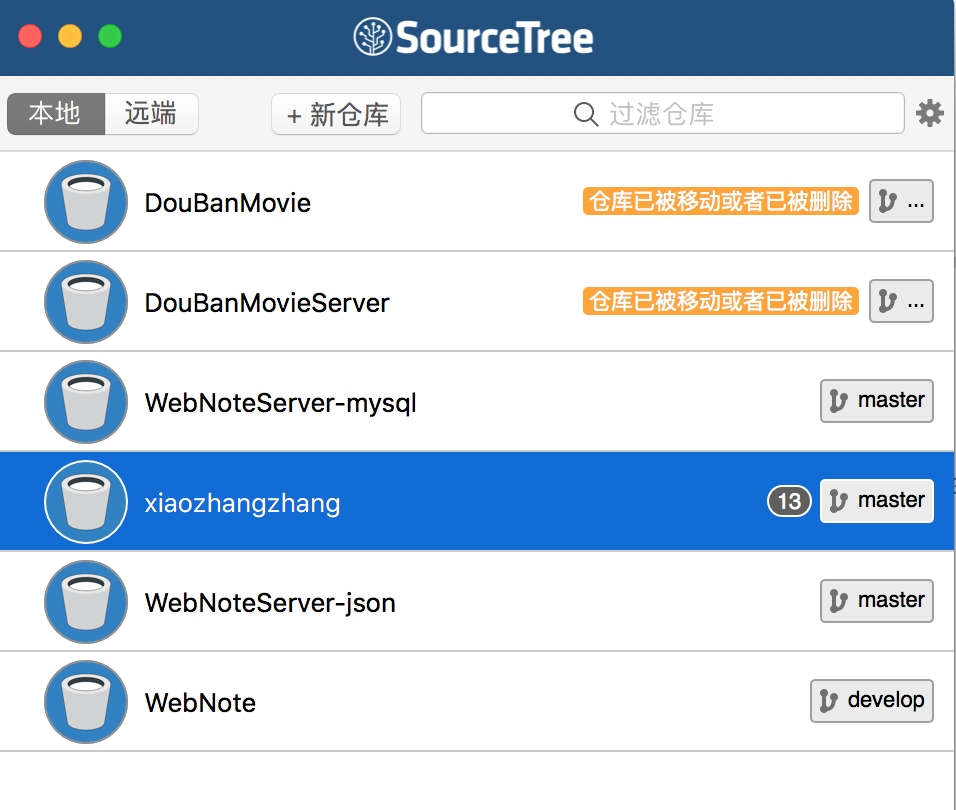Select the WebNoteServer-json repository name
This screenshot has width=956, height=810.
click(270, 603)
